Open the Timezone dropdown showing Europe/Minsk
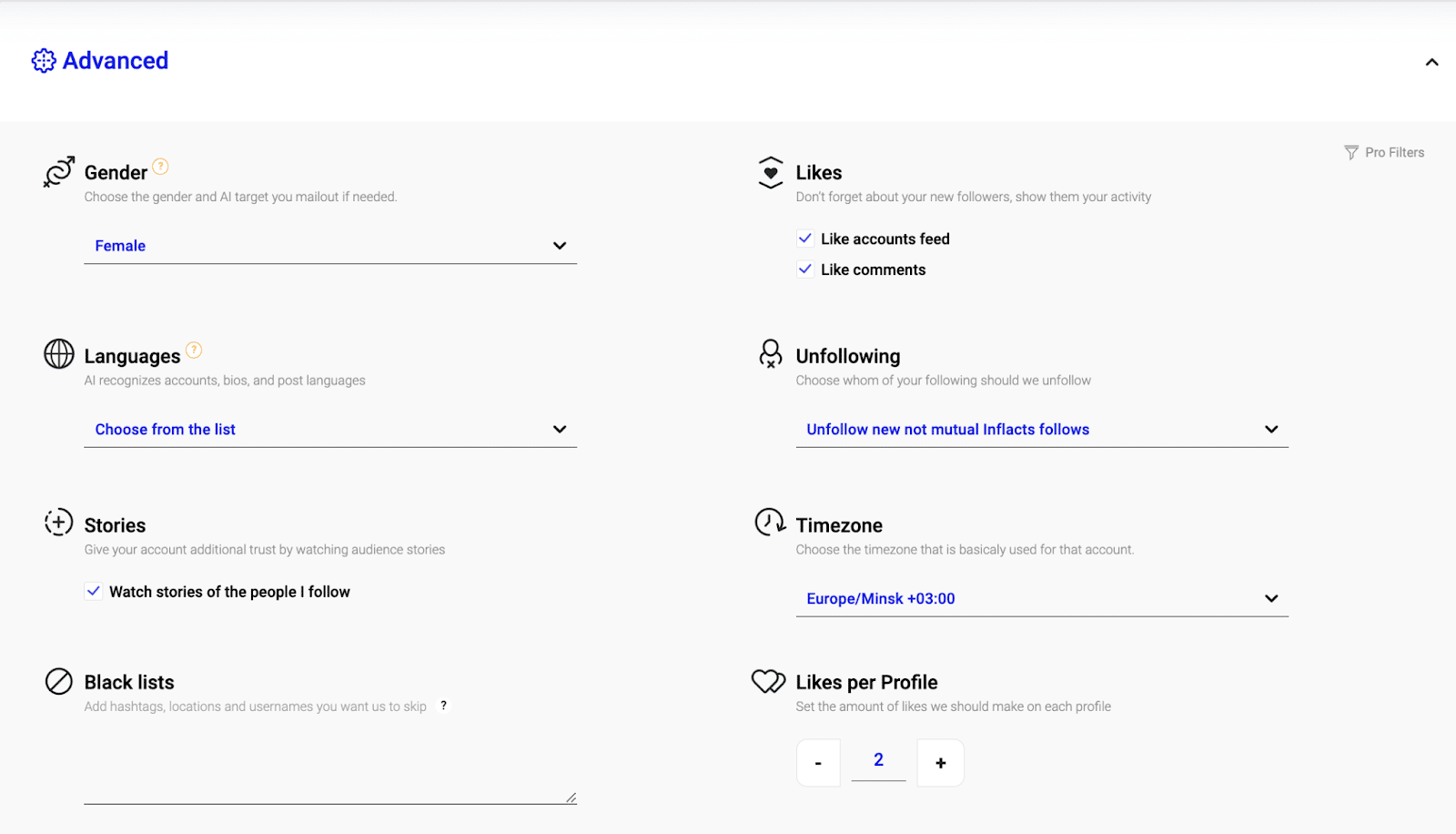Screen dimensions: 1456x834 click(x=1042, y=599)
